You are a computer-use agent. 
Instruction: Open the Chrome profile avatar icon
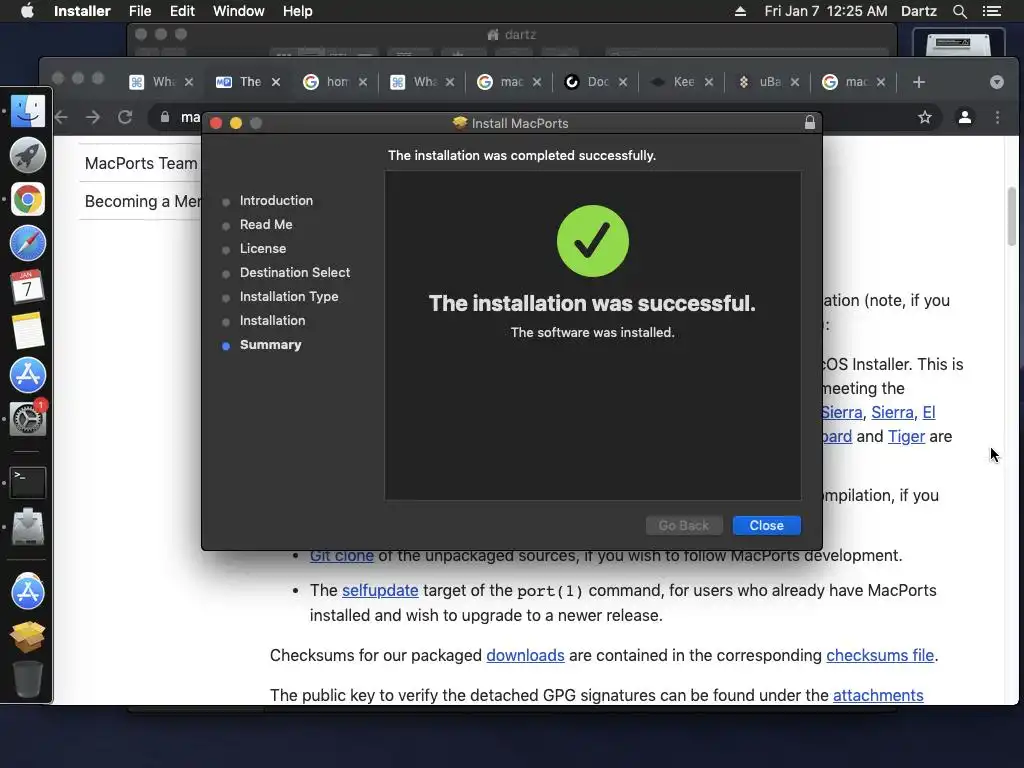point(965,117)
